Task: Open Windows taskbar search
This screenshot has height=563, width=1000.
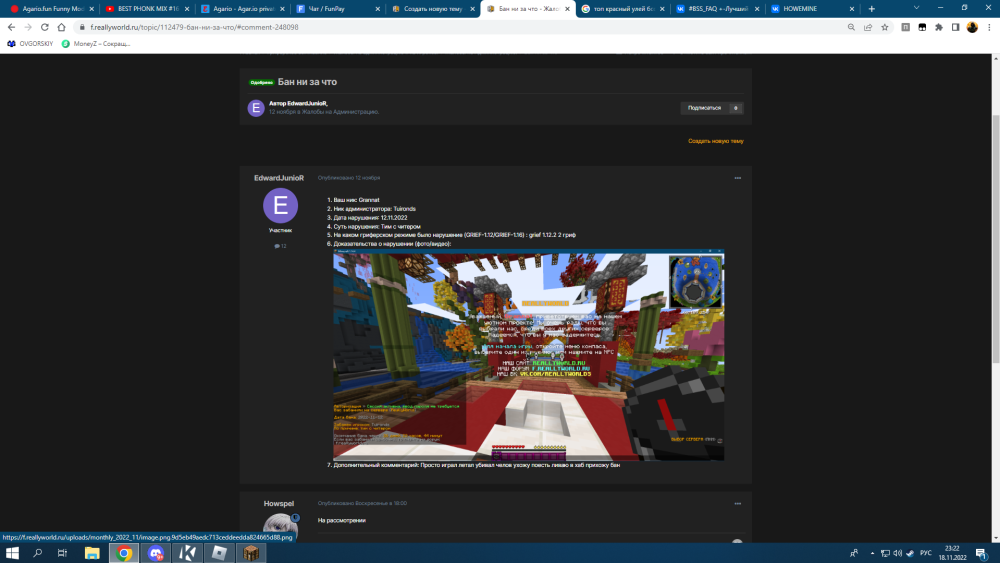Action: pyautogui.click(x=37, y=553)
